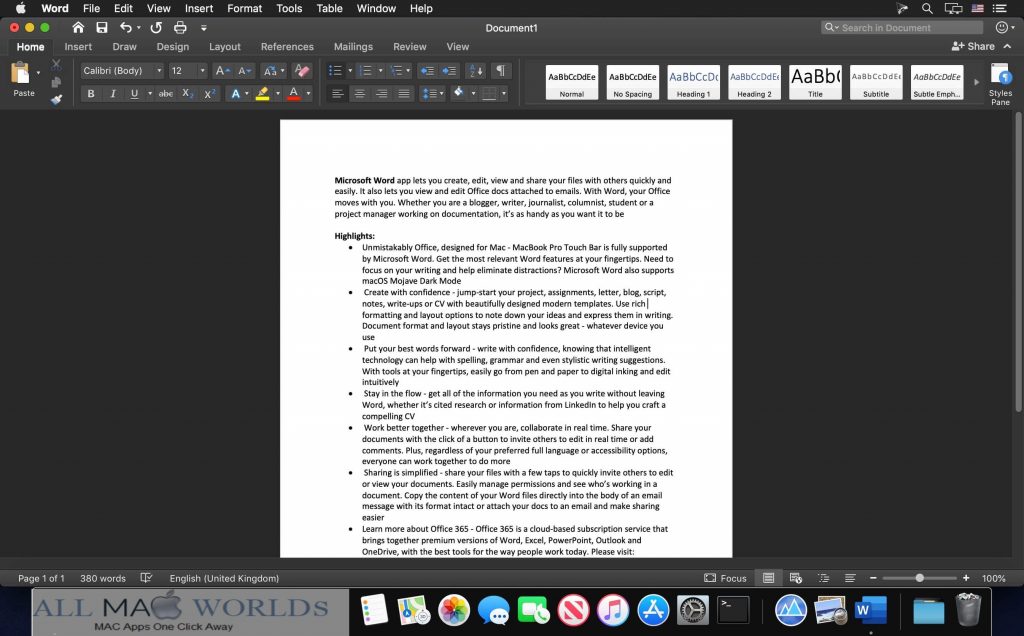Collapse the ribbon with chevron
The image size is (1024, 636).
point(1008,46)
